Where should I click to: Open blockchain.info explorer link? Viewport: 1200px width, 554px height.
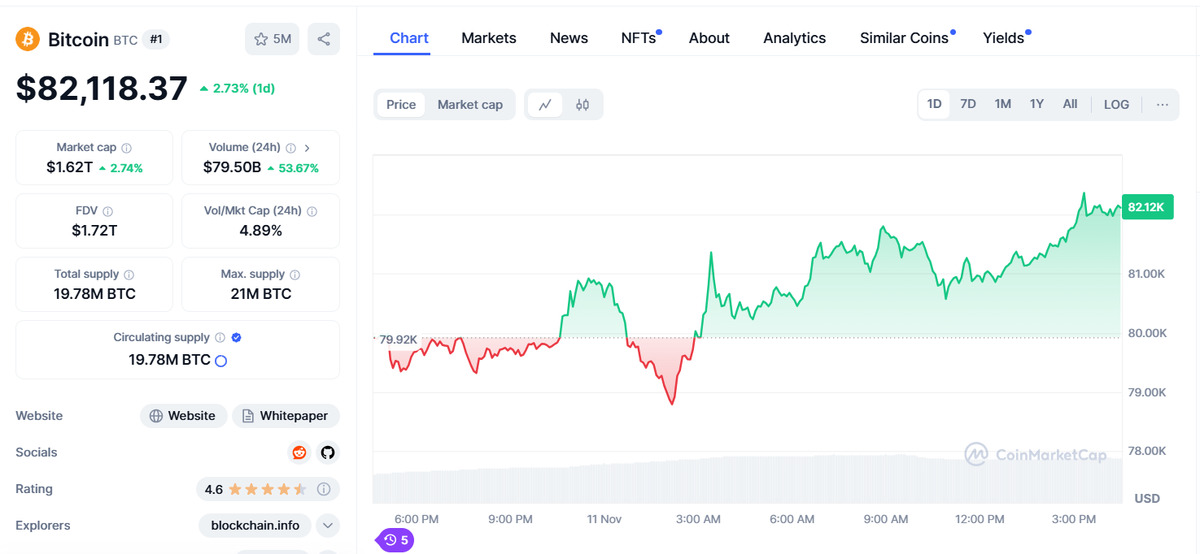coord(254,526)
